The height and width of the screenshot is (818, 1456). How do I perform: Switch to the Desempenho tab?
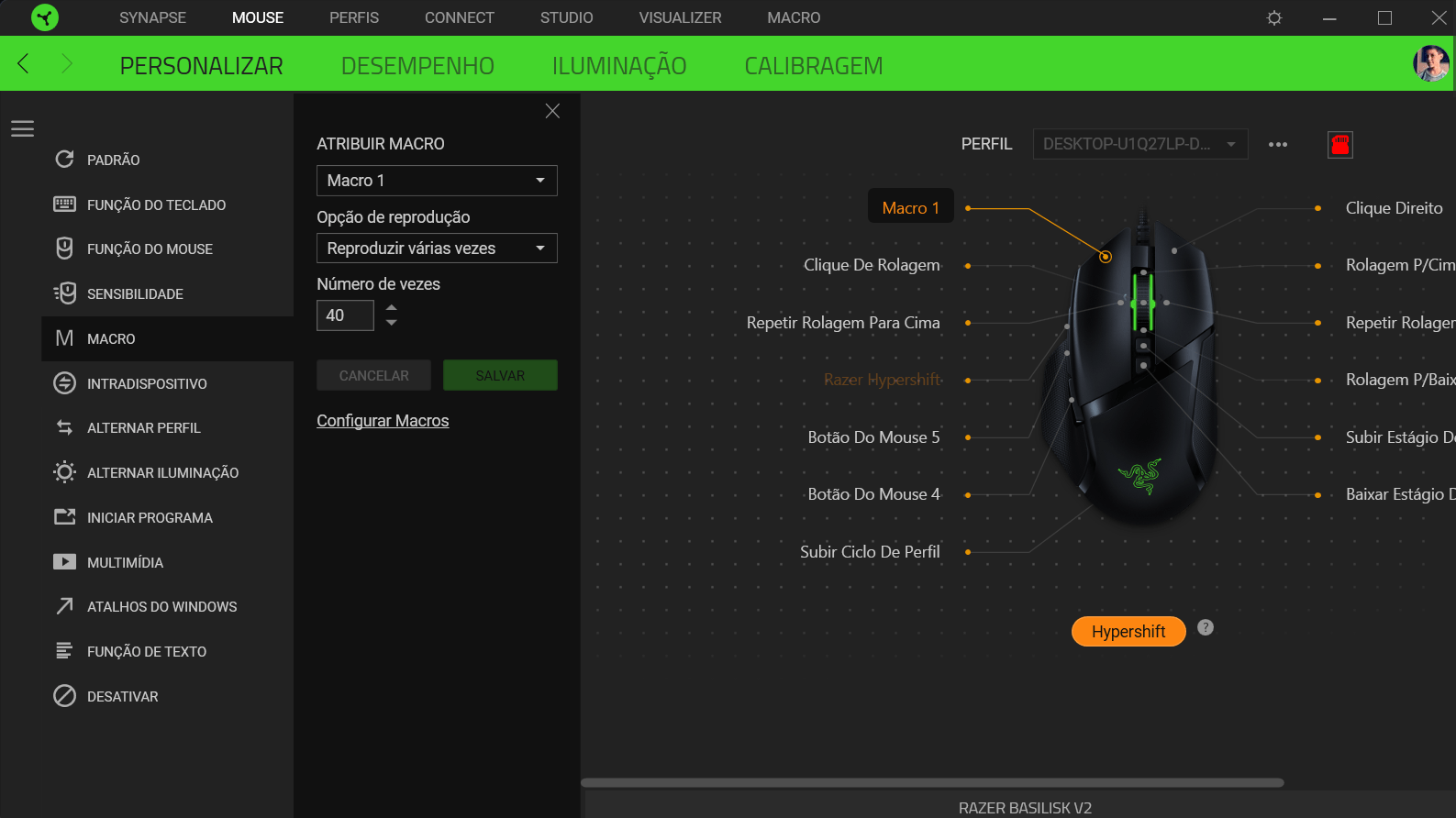click(x=417, y=66)
